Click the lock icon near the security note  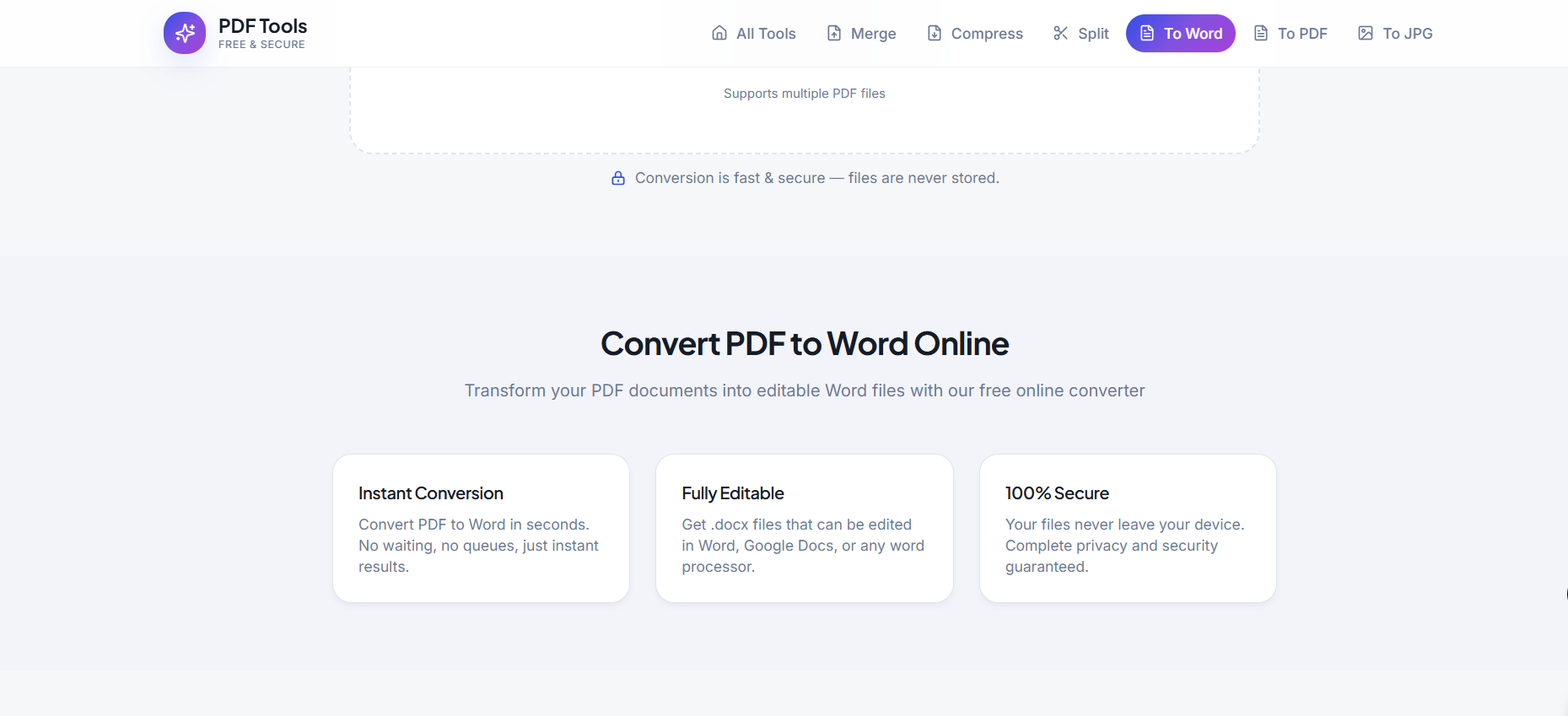click(x=618, y=178)
